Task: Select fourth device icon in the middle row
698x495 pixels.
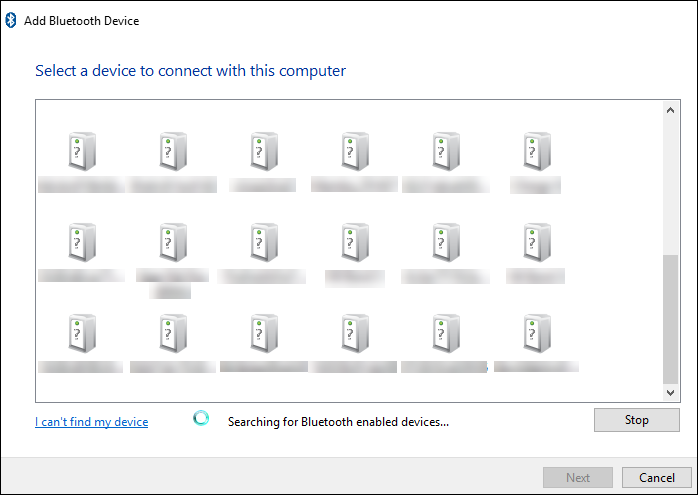Action: tap(354, 243)
